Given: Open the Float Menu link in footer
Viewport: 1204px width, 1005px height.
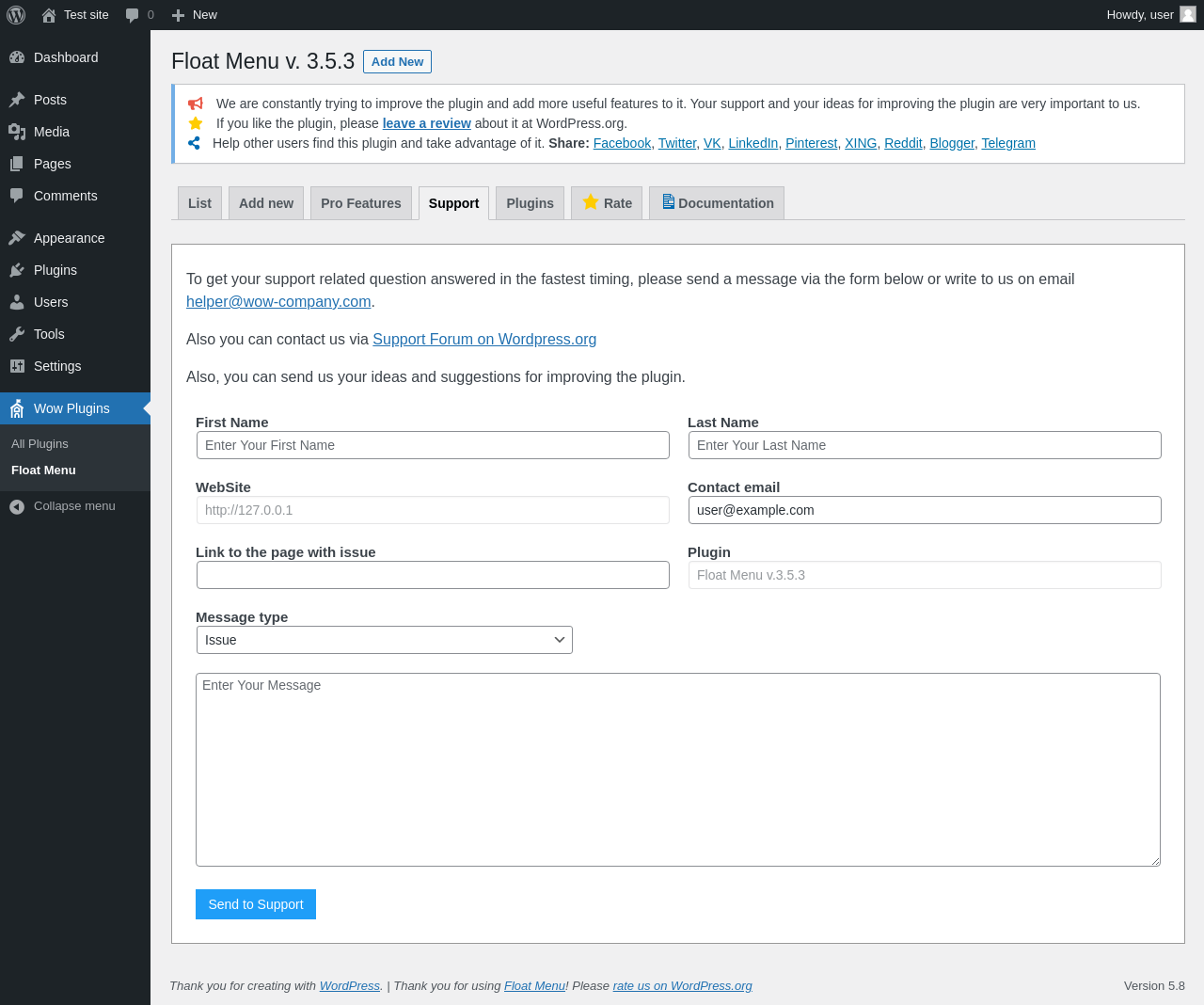Looking at the screenshot, I should click(x=534, y=985).
